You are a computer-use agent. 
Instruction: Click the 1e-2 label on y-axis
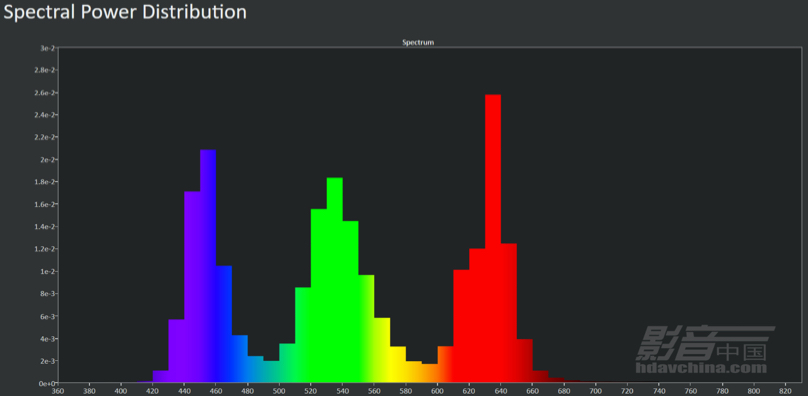48,272
